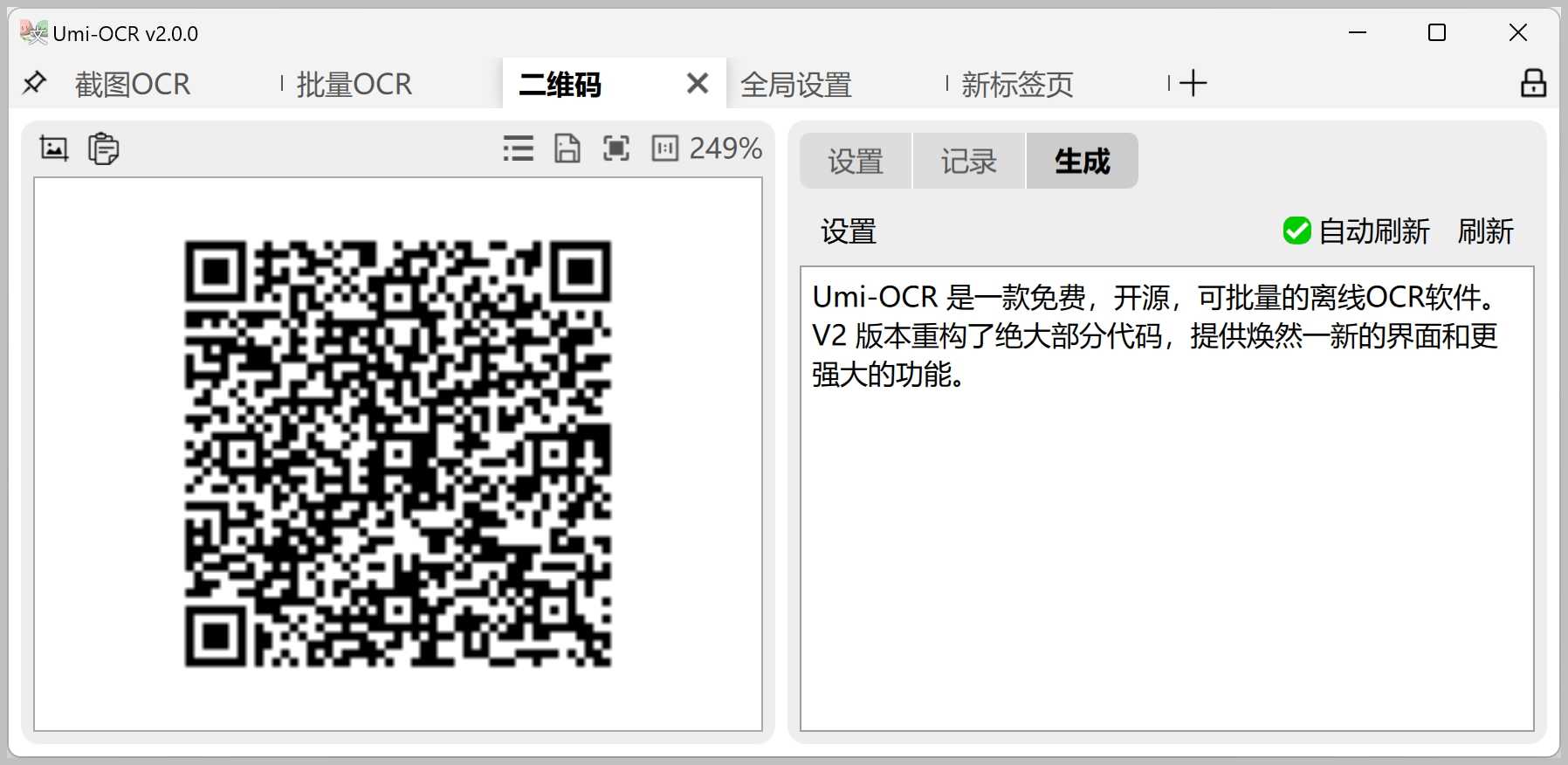Click the 249% zoom value

726,148
